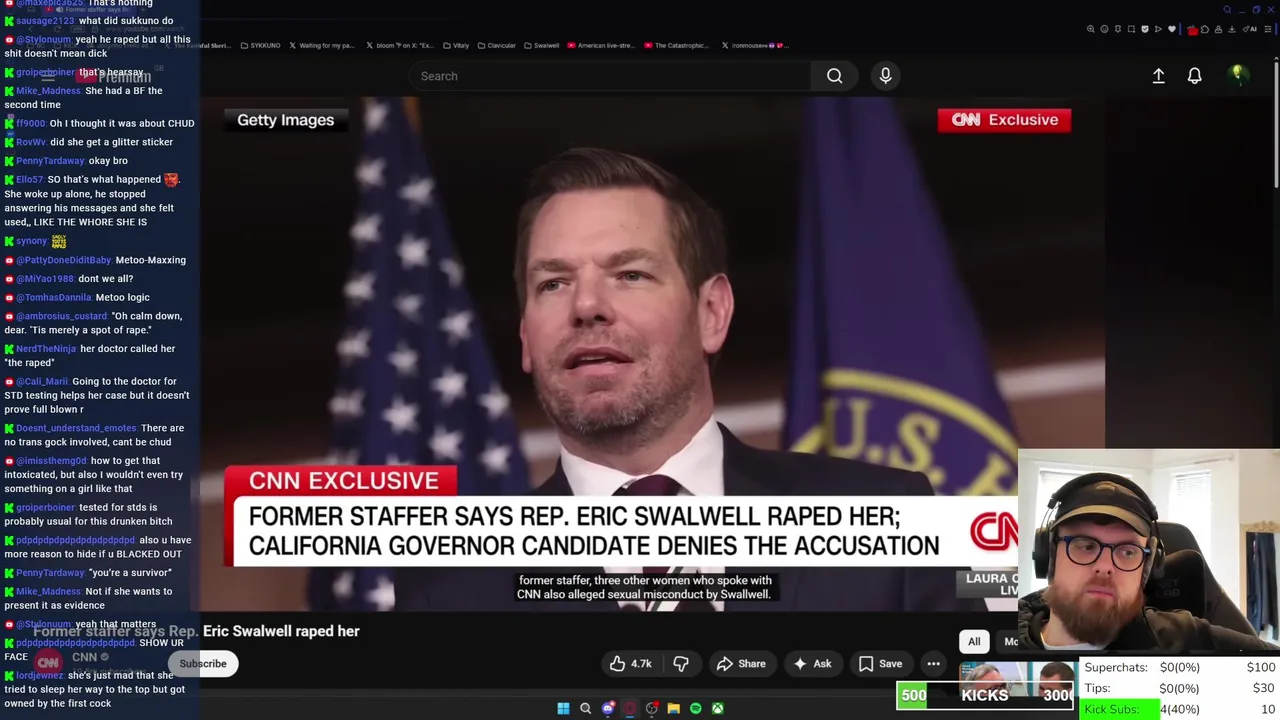The width and height of the screenshot is (1280, 720).
Task: Activate voice search microphone icon
Action: (885, 76)
